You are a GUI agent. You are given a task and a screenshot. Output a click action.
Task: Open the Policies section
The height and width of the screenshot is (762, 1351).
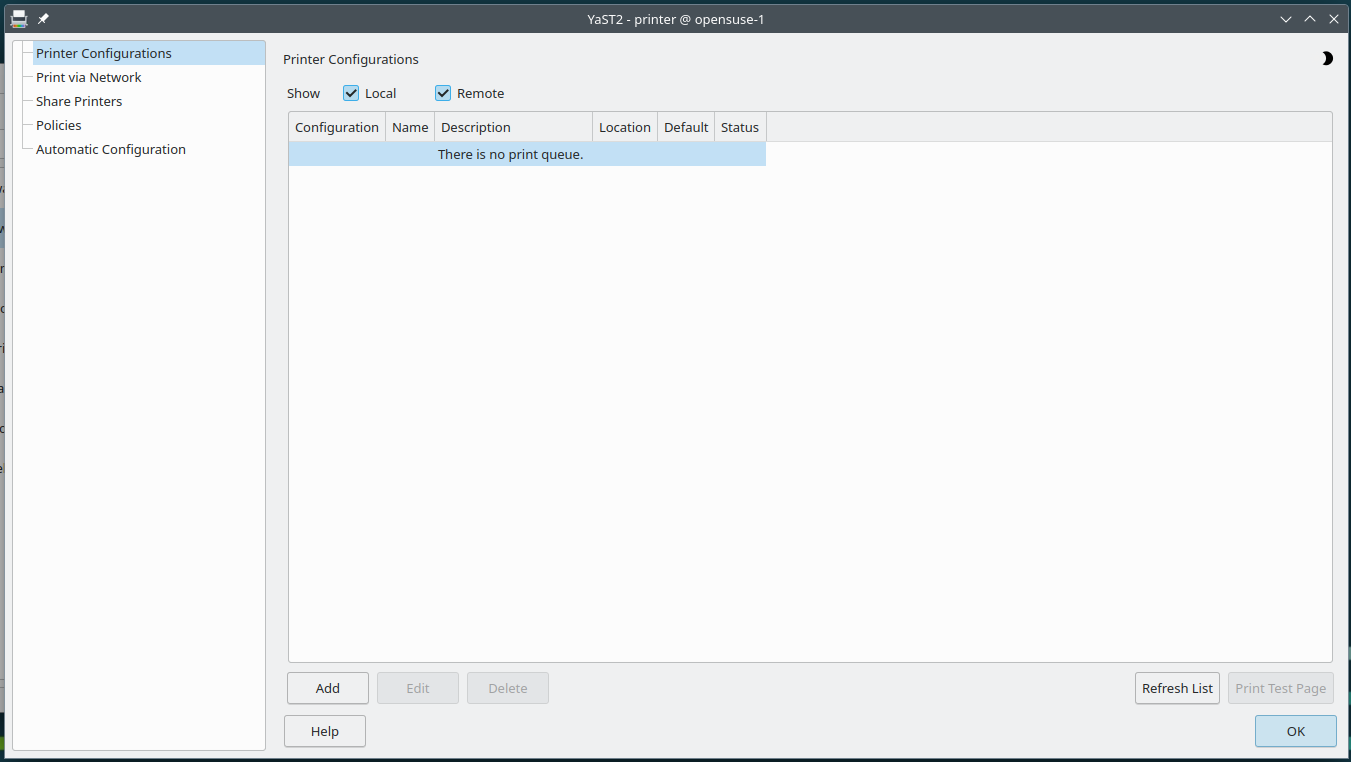pyautogui.click(x=58, y=125)
